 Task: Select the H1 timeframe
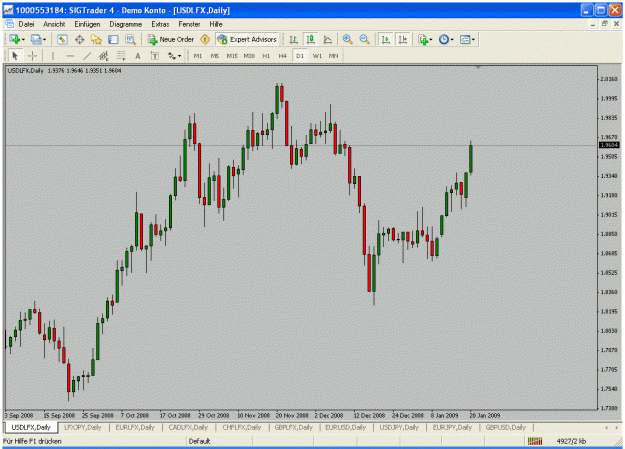(x=266, y=56)
